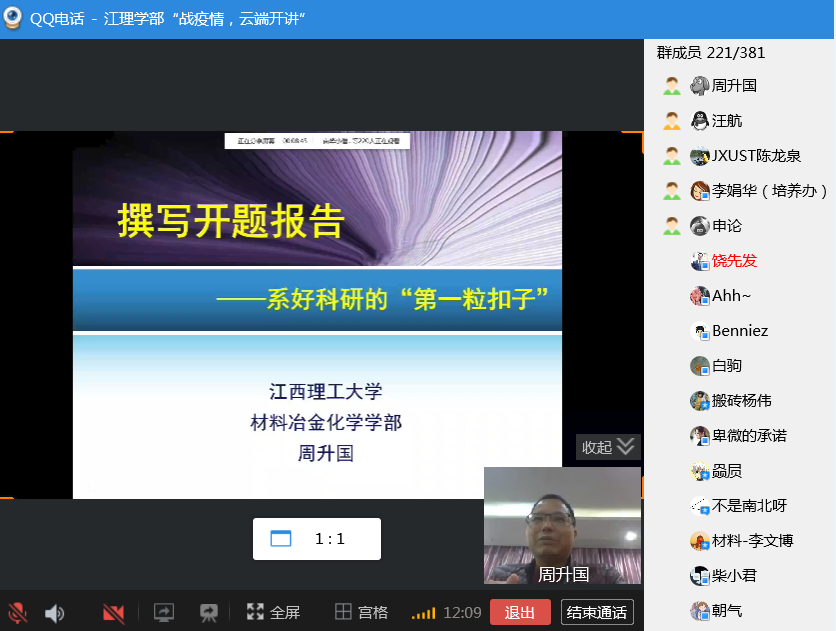Check the network signal strength bars

[423, 613]
